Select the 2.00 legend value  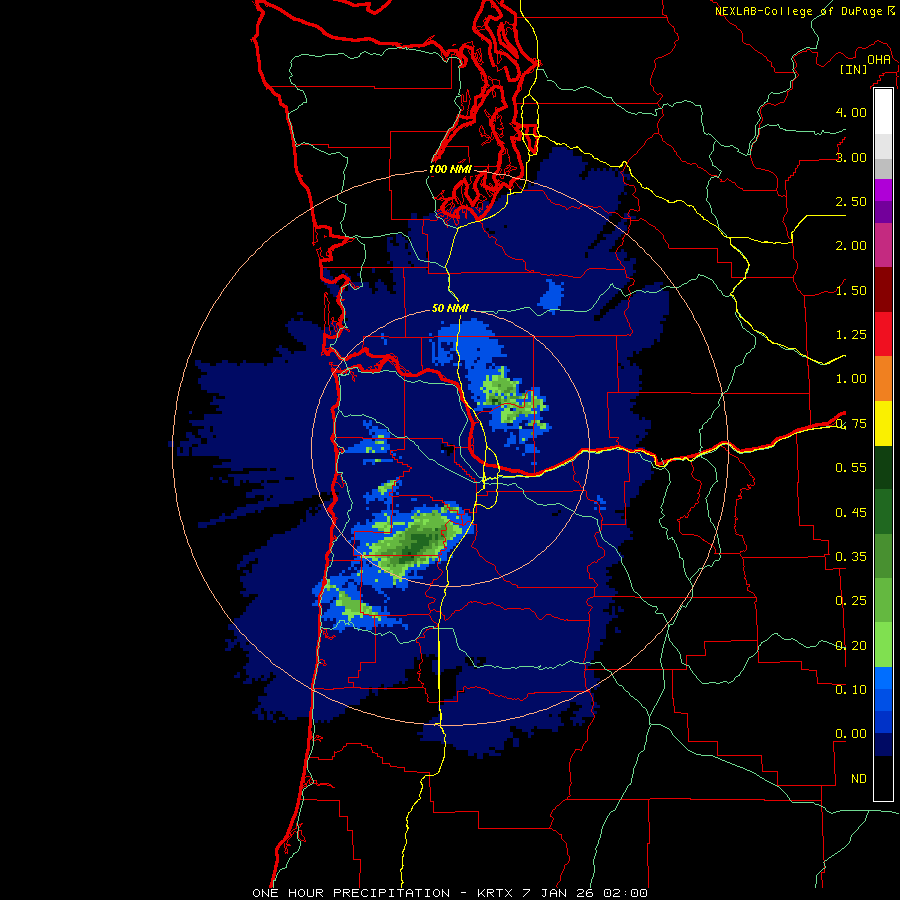[851, 246]
